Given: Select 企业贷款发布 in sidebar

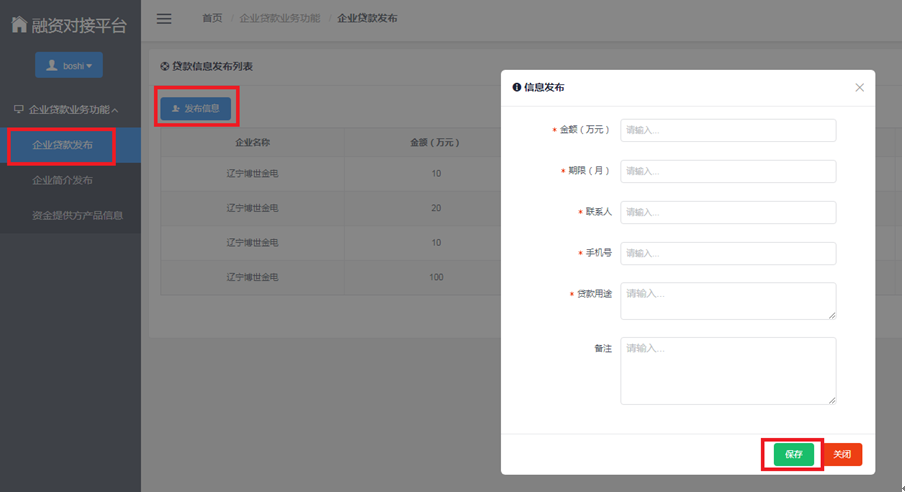Looking at the screenshot, I should click(62, 146).
